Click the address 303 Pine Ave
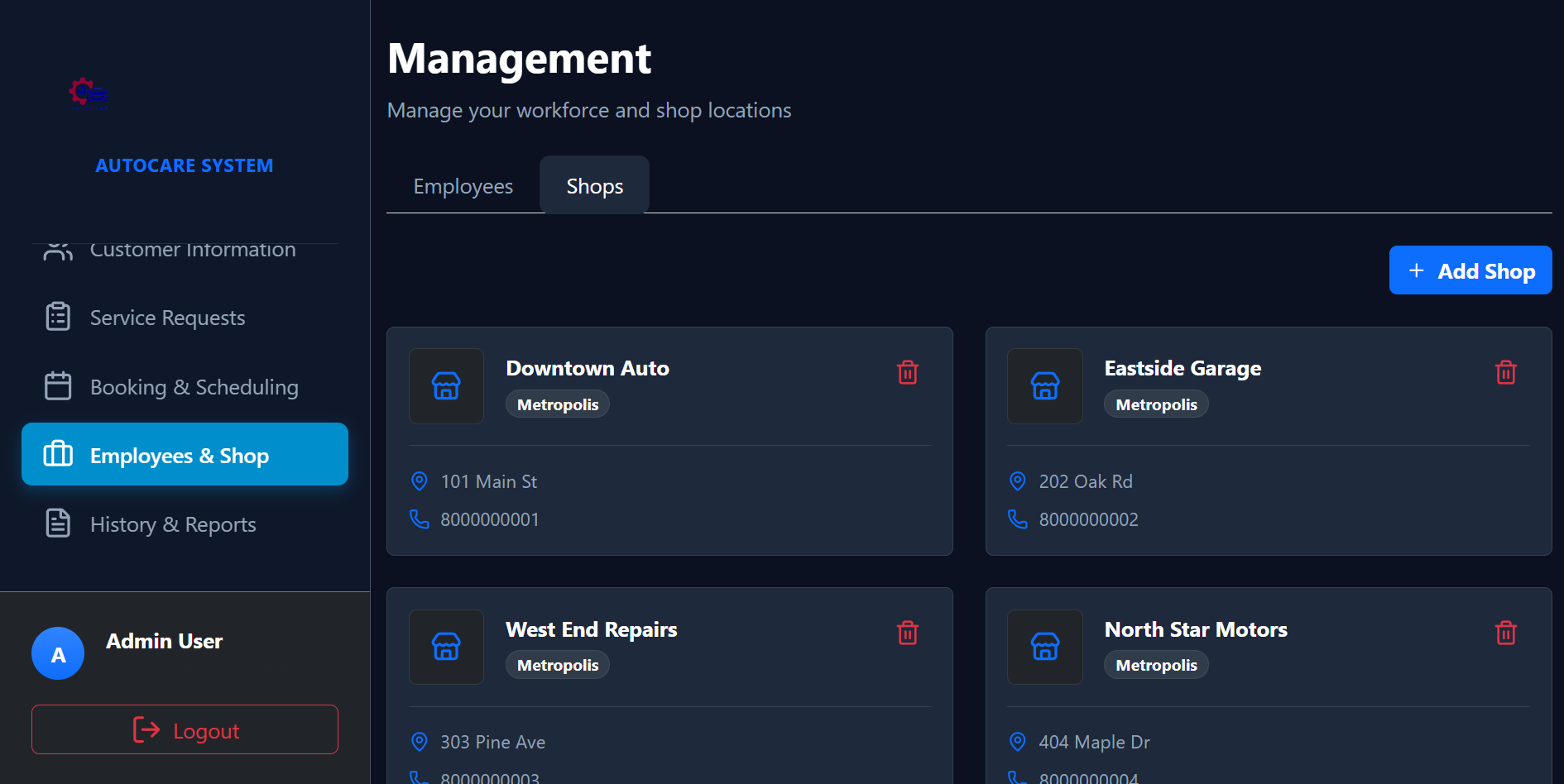 pyautogui.click(x=492, y=742)
